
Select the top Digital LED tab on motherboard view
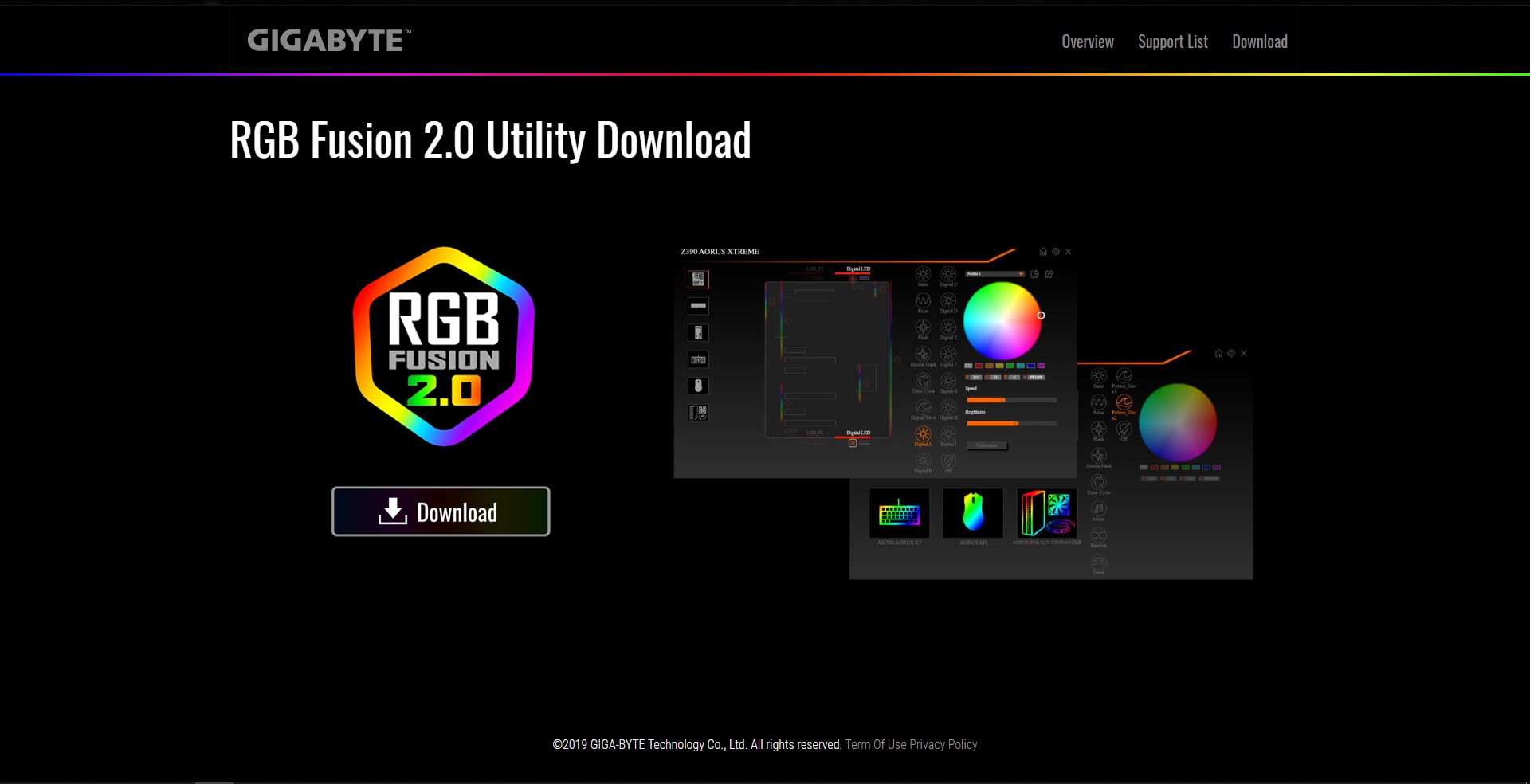858,269
